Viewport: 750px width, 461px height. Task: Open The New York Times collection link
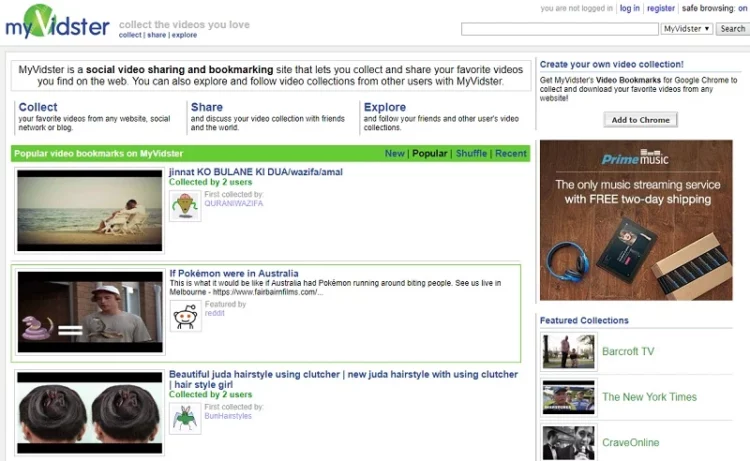pyautogui.click(x=649, y=397)
